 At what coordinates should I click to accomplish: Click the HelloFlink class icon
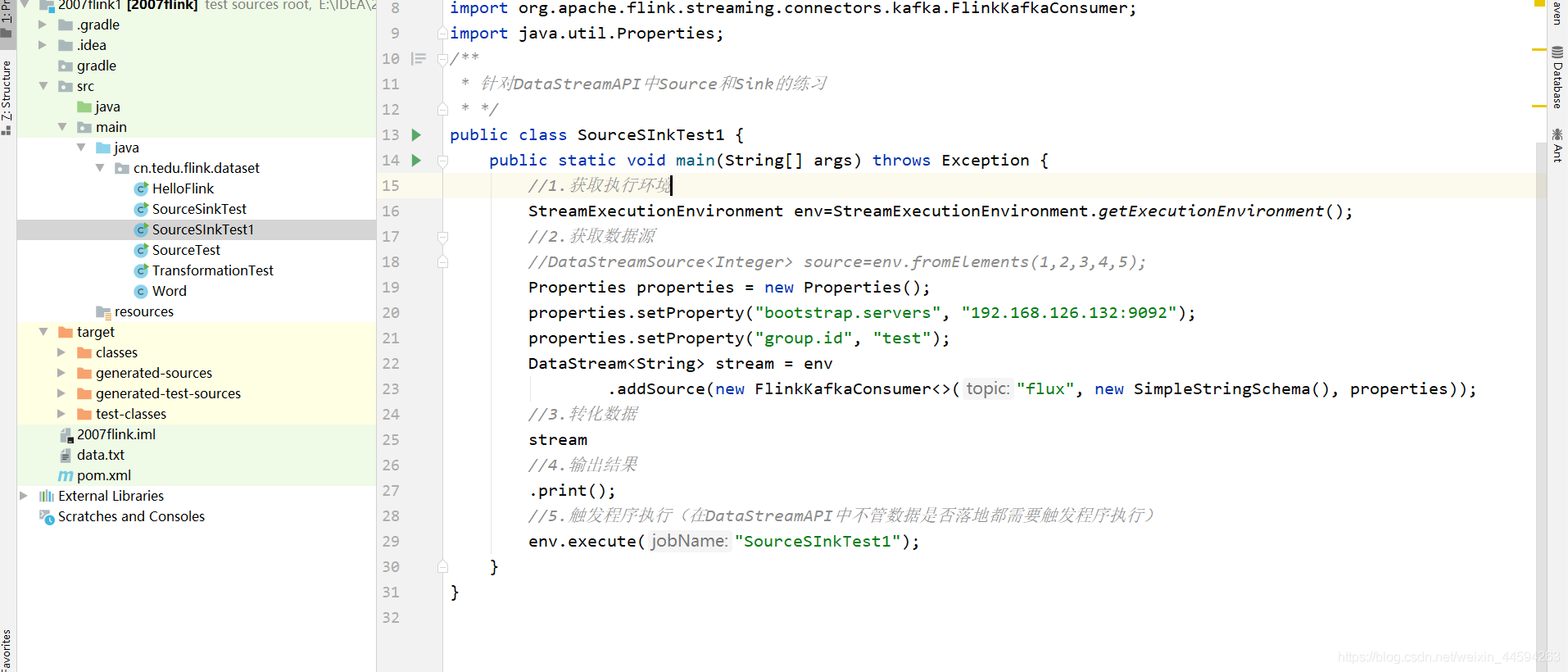(x=141, y=188)
